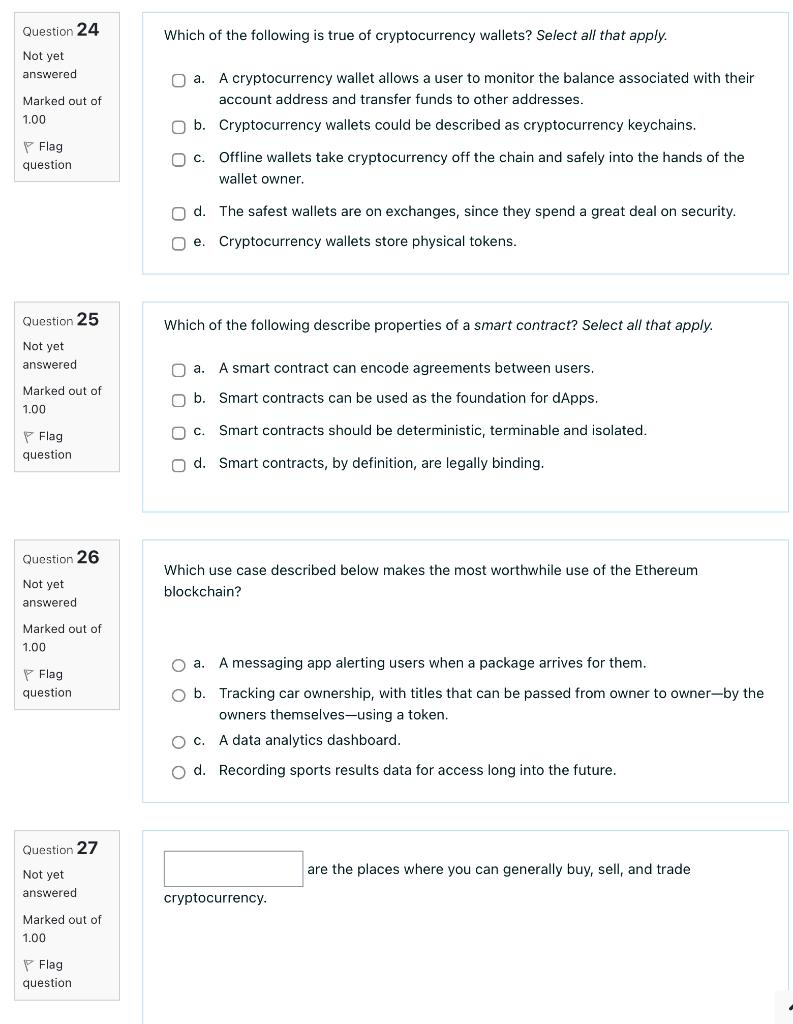Select option d about recording sports results
Image resolution: width=793 pixels, height=1024 pixels.
pyautogui.click(x=178, y=771)
